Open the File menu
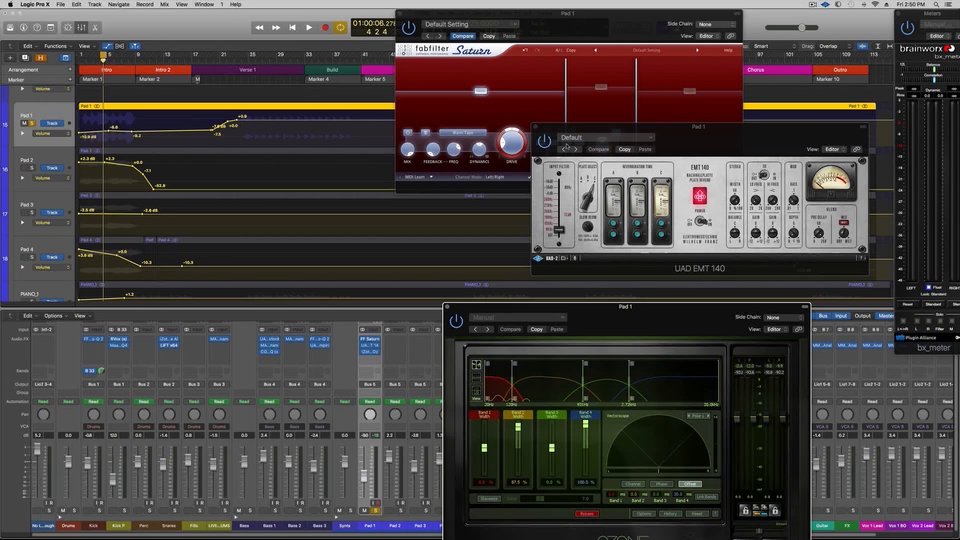Image resolution: width=960 pixels, height=540 pixels. click(x=61, y=4)
